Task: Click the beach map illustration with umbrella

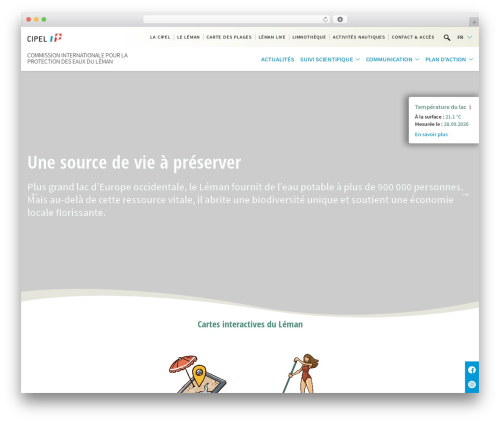Action: [197, 374]
